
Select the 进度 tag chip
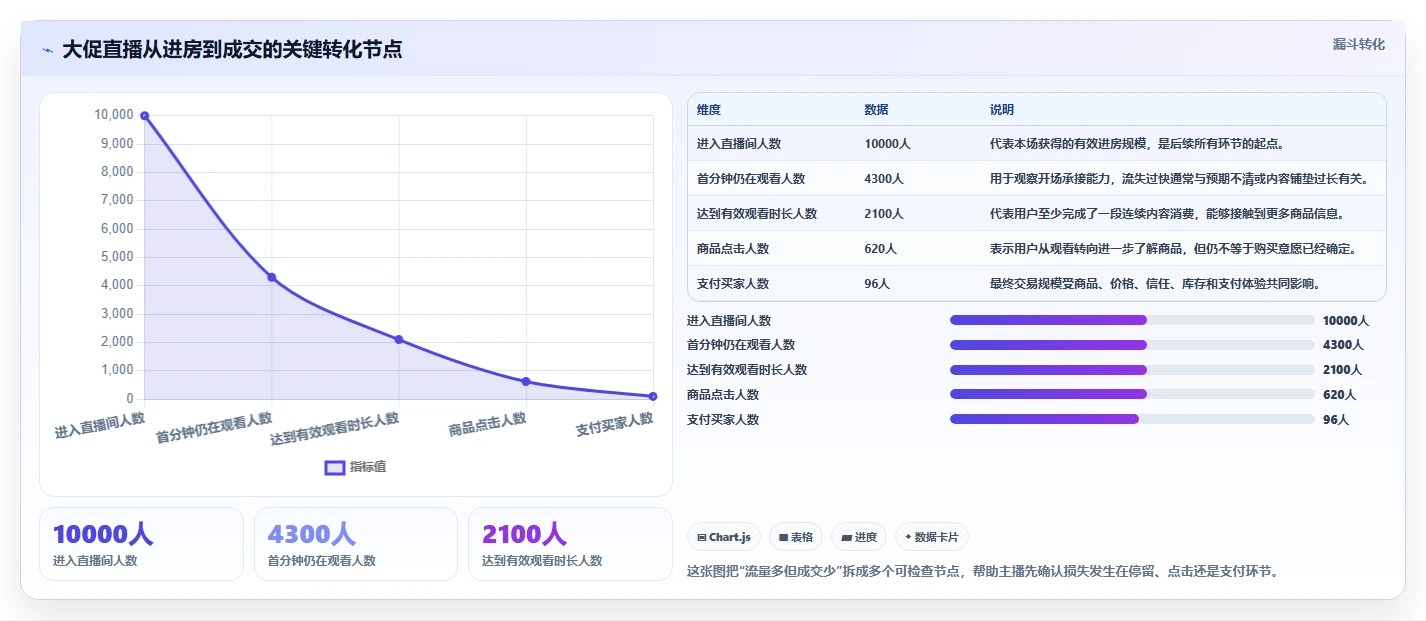pyautogui.click(x=859, y=537)
